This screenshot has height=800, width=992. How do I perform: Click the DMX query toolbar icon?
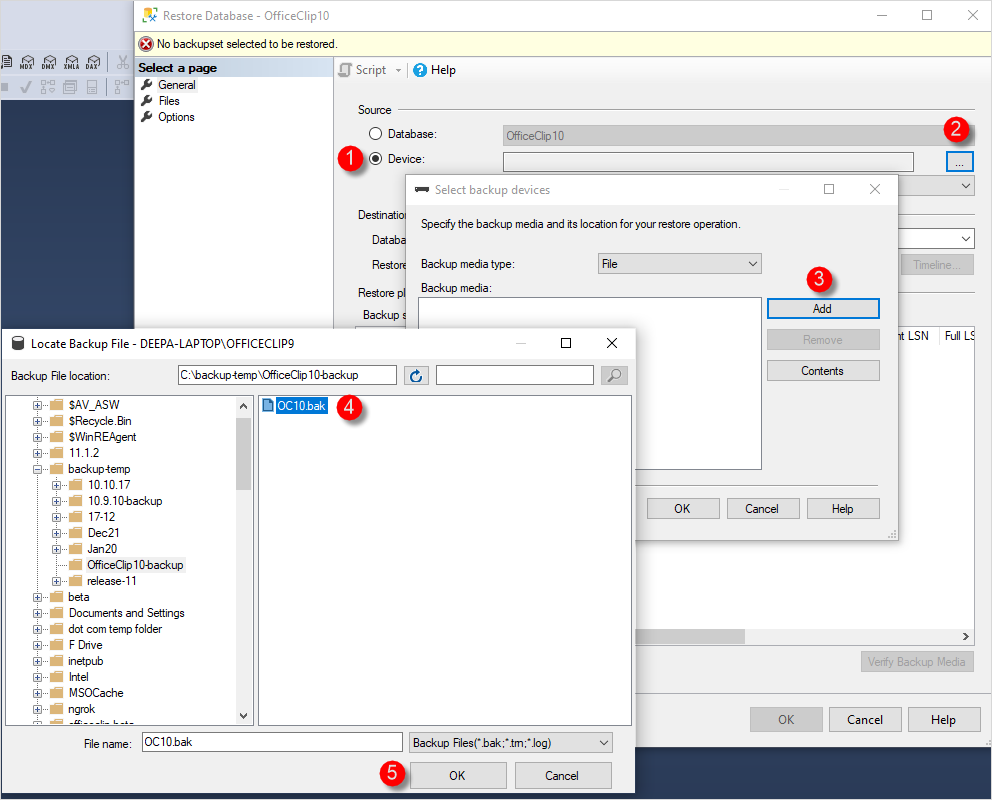coord(49,62)
